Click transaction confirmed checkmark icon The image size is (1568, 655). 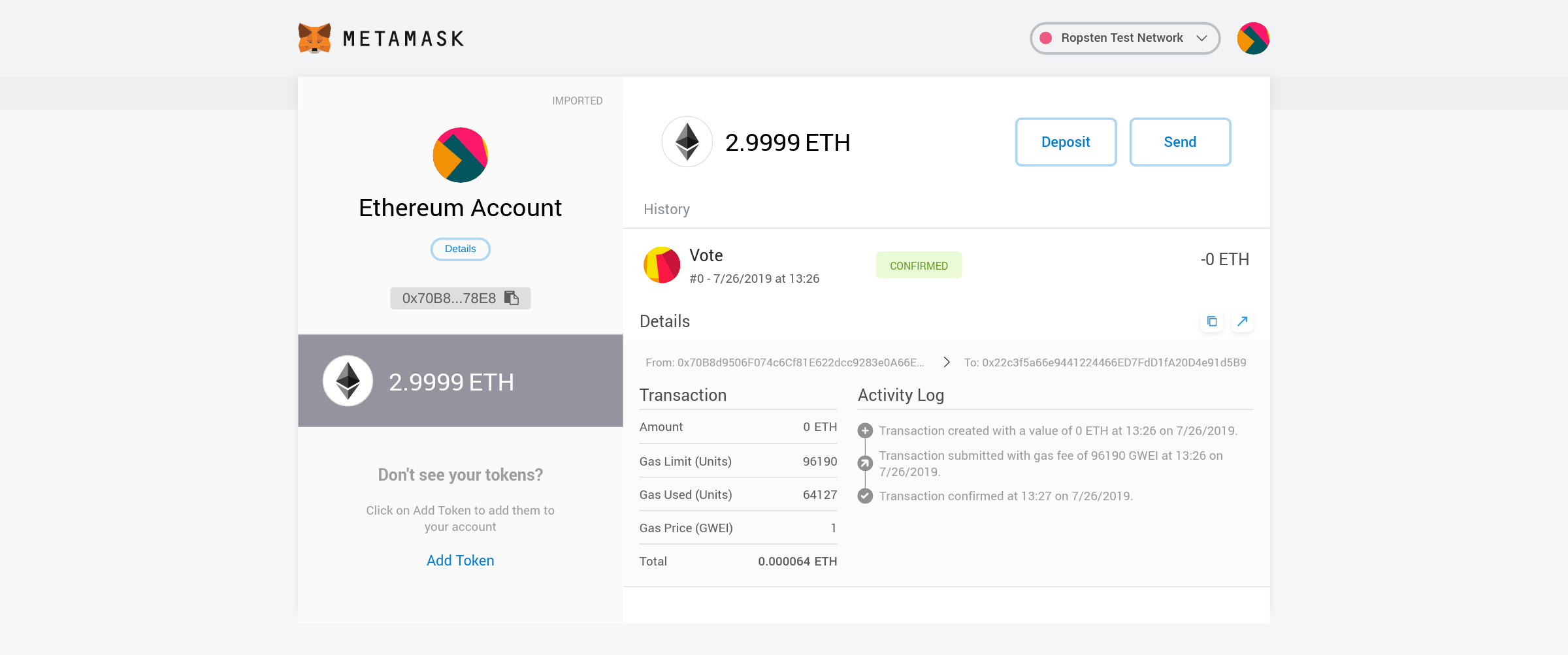[x=865, y=496]
